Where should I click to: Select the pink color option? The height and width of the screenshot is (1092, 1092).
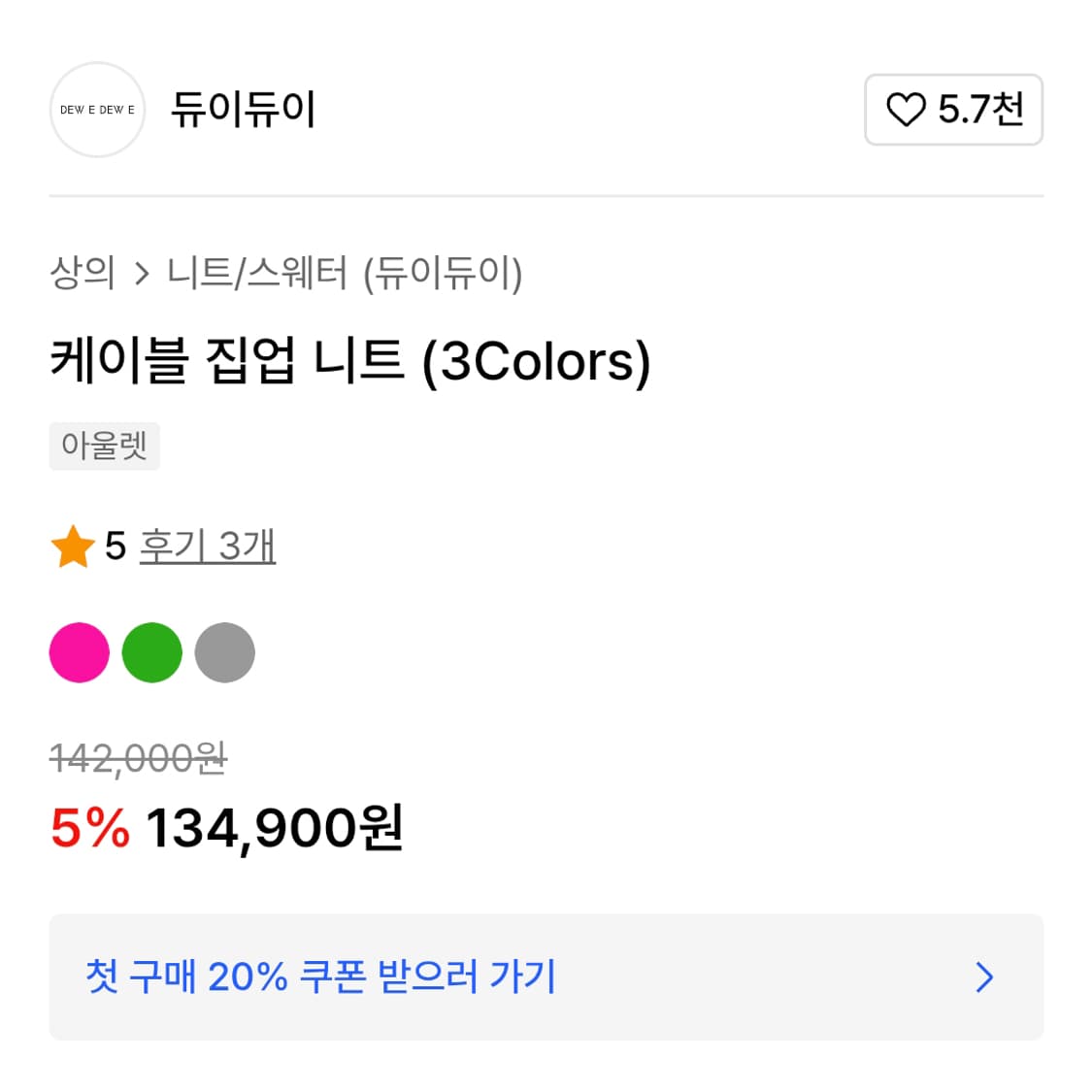tap(79, 652)
